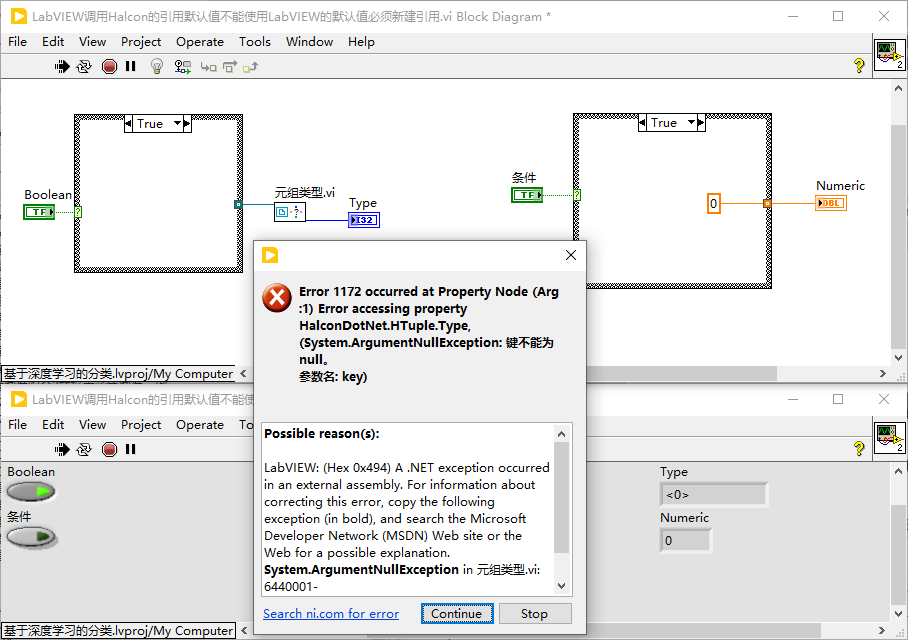Image resolution: width=908 pixels, height=640 pixels.
Task: Select the orange 0 numeric constant
Action: (x=713, y=204)
